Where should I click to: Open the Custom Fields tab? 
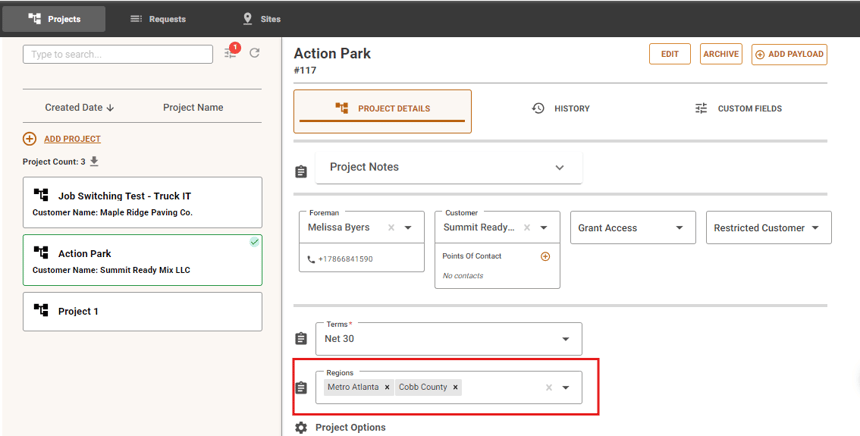click(738, 109)
